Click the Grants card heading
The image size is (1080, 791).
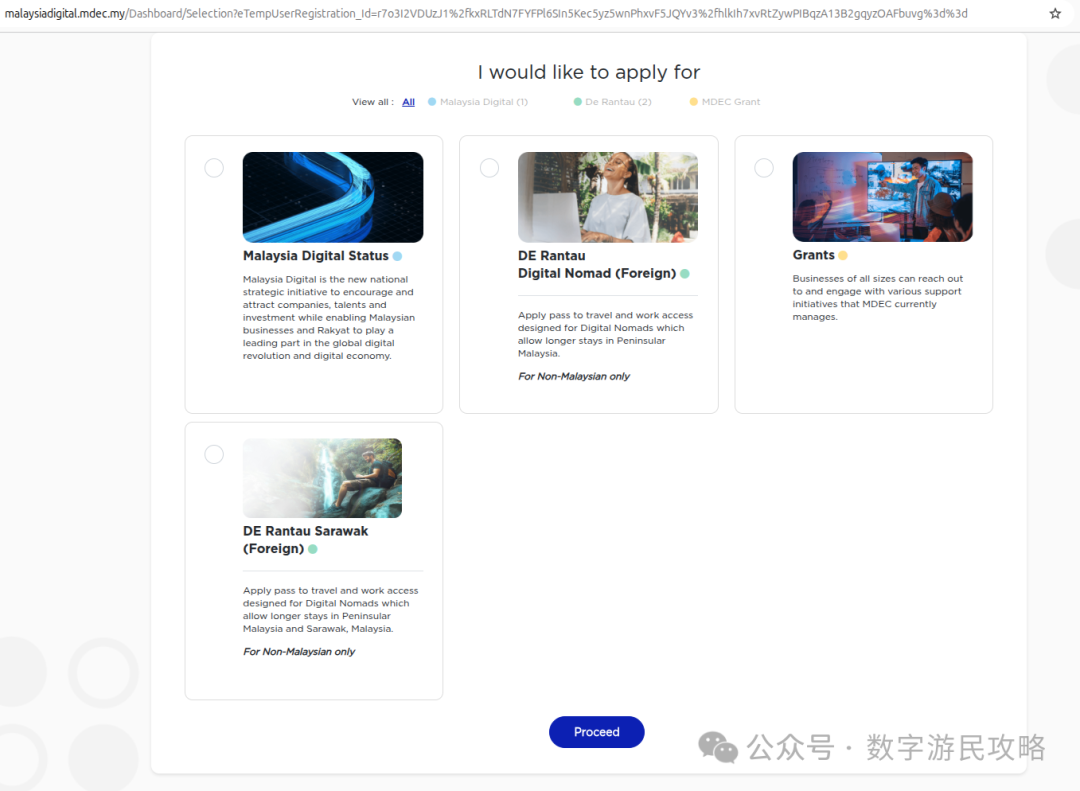coord(813,255)
